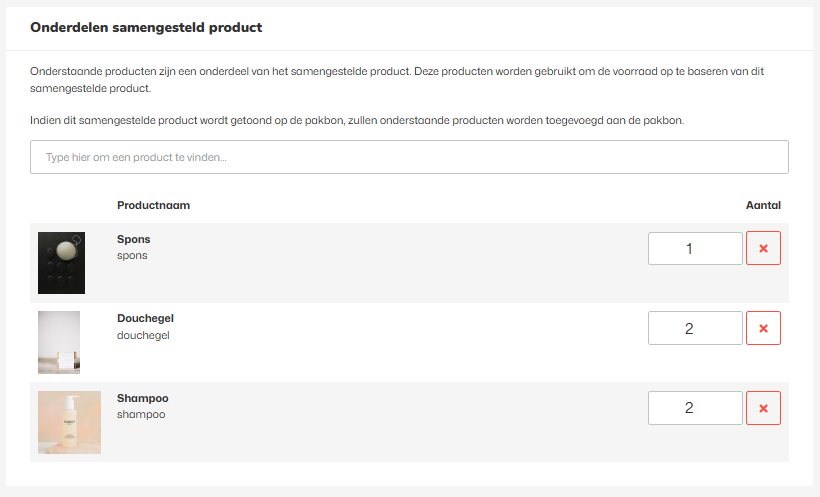The height and width of the screenshot is (497, 820).
Task: Click the Spons quantity field
Action: (695, 248)
